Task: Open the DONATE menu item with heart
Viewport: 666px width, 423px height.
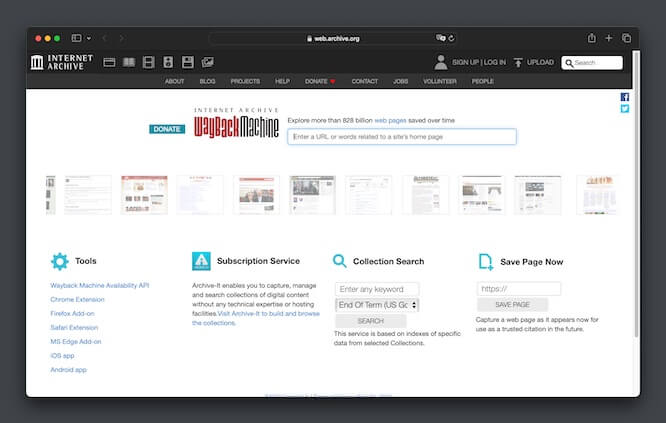Action: tap(320, 81)
